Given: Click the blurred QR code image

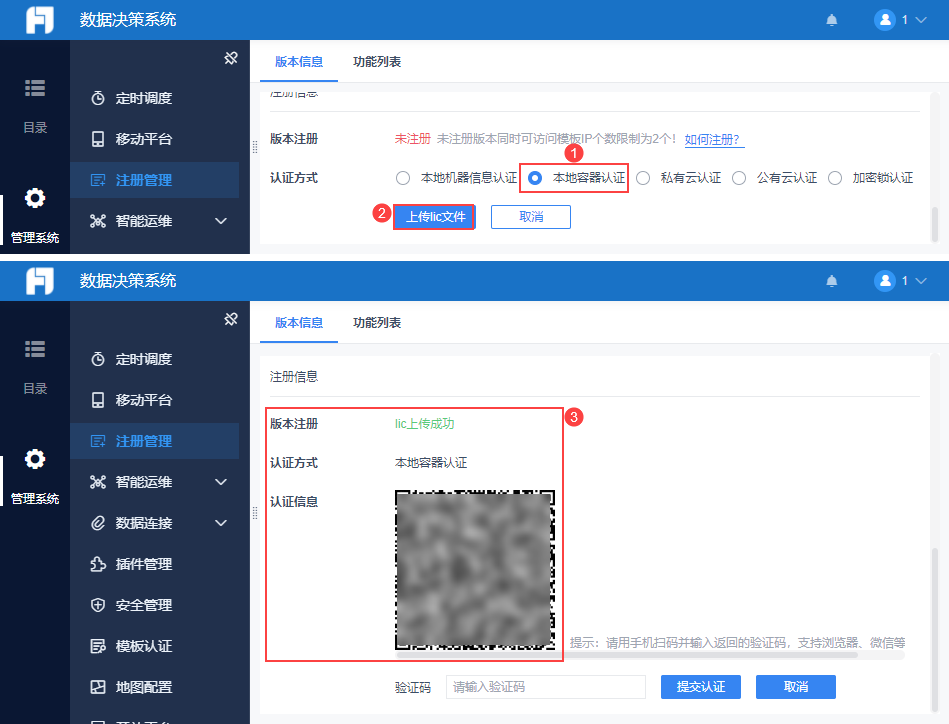Looking at the screenshot, I should (x=475, y=570).
